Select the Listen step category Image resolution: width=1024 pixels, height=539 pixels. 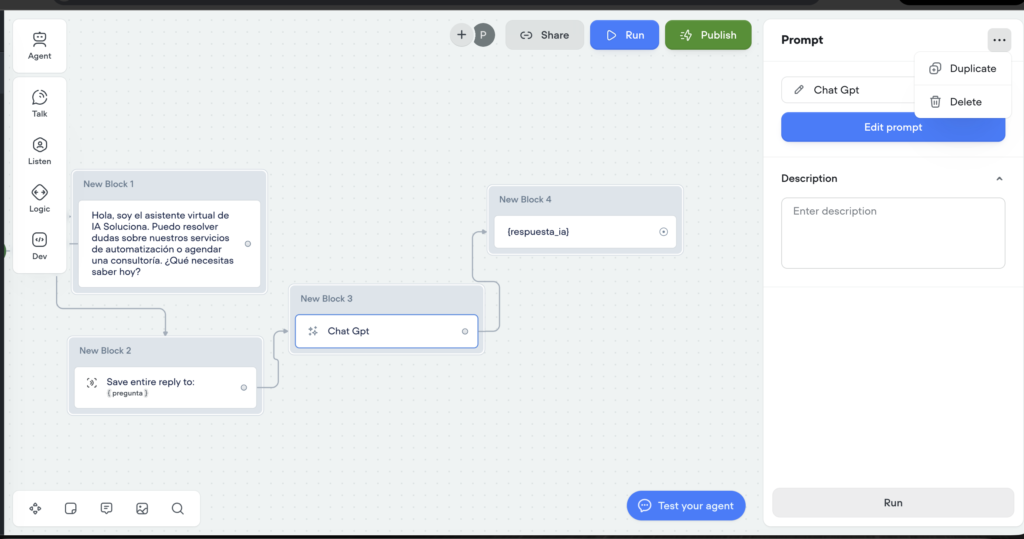pos(40,150)
